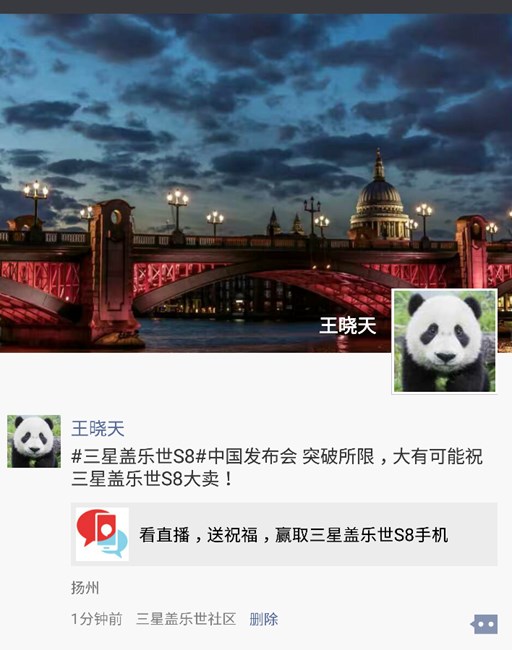Open the blue 王晓天 poster name
The image size is (512, 650).
pos(98,429)
